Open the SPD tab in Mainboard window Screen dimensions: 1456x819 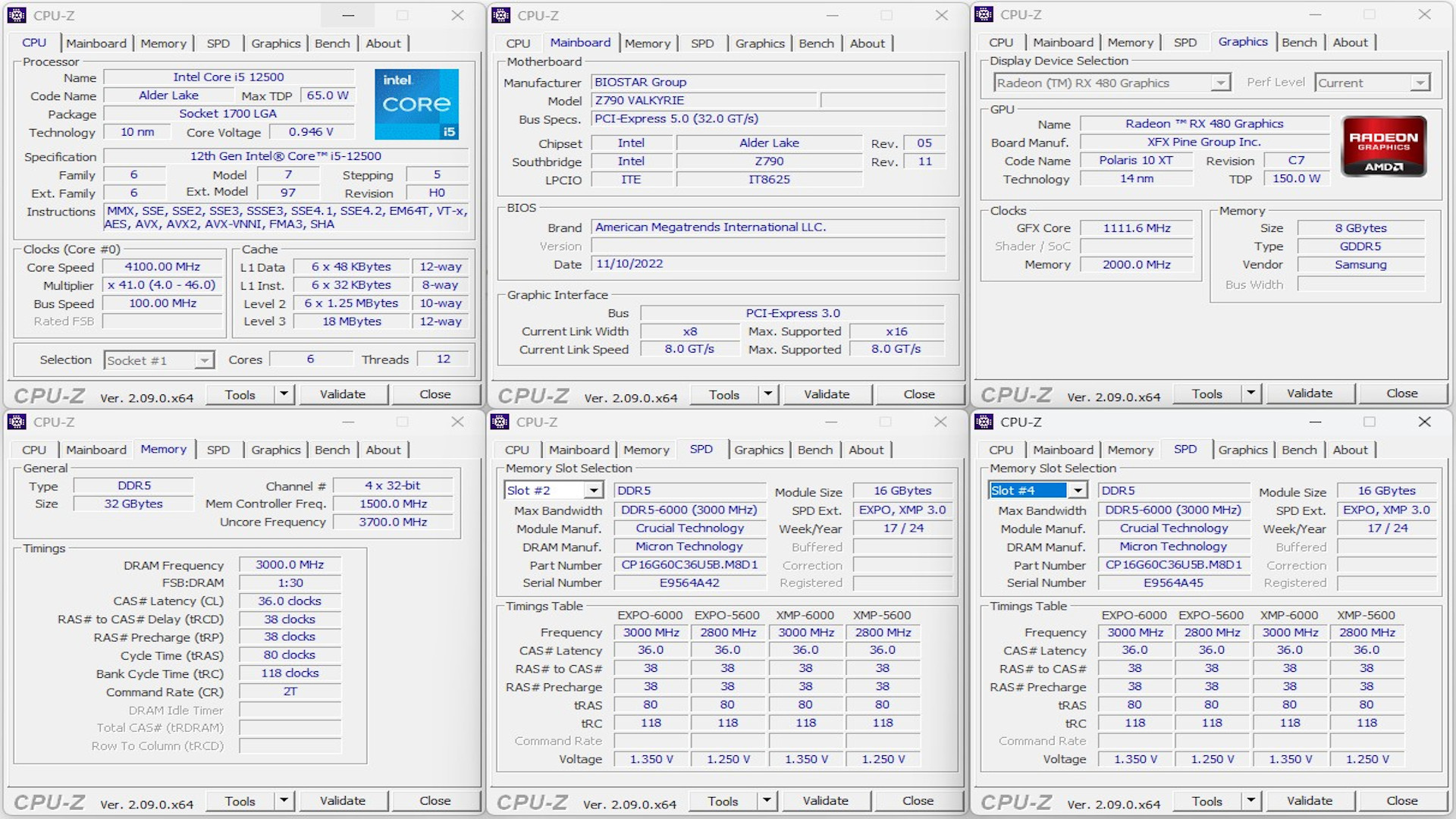click(x=702, y=43)
